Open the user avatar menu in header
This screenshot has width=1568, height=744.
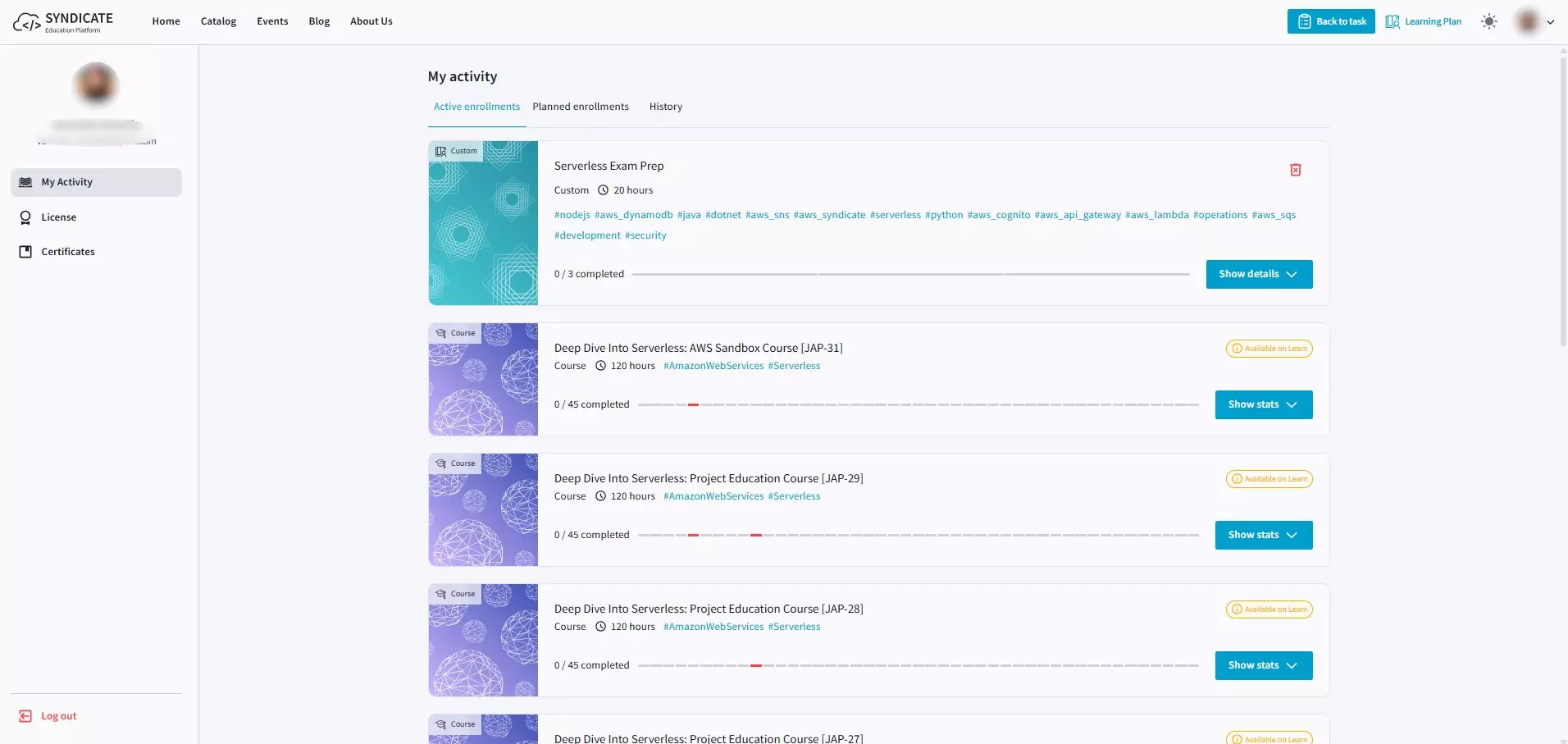(x=1534, y=21)
